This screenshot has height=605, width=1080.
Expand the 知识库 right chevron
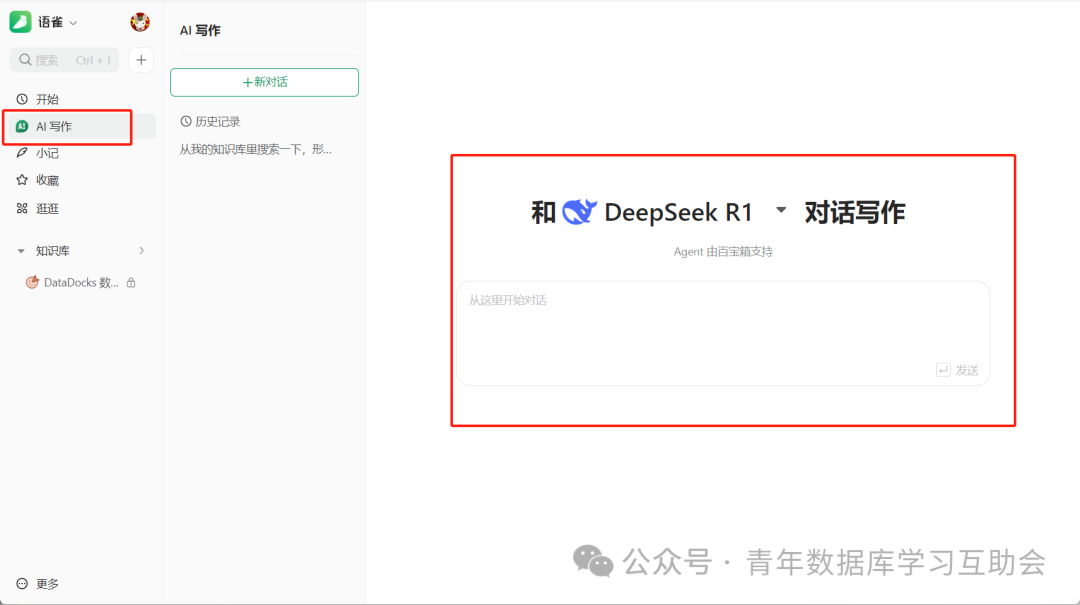pos(141,251)
